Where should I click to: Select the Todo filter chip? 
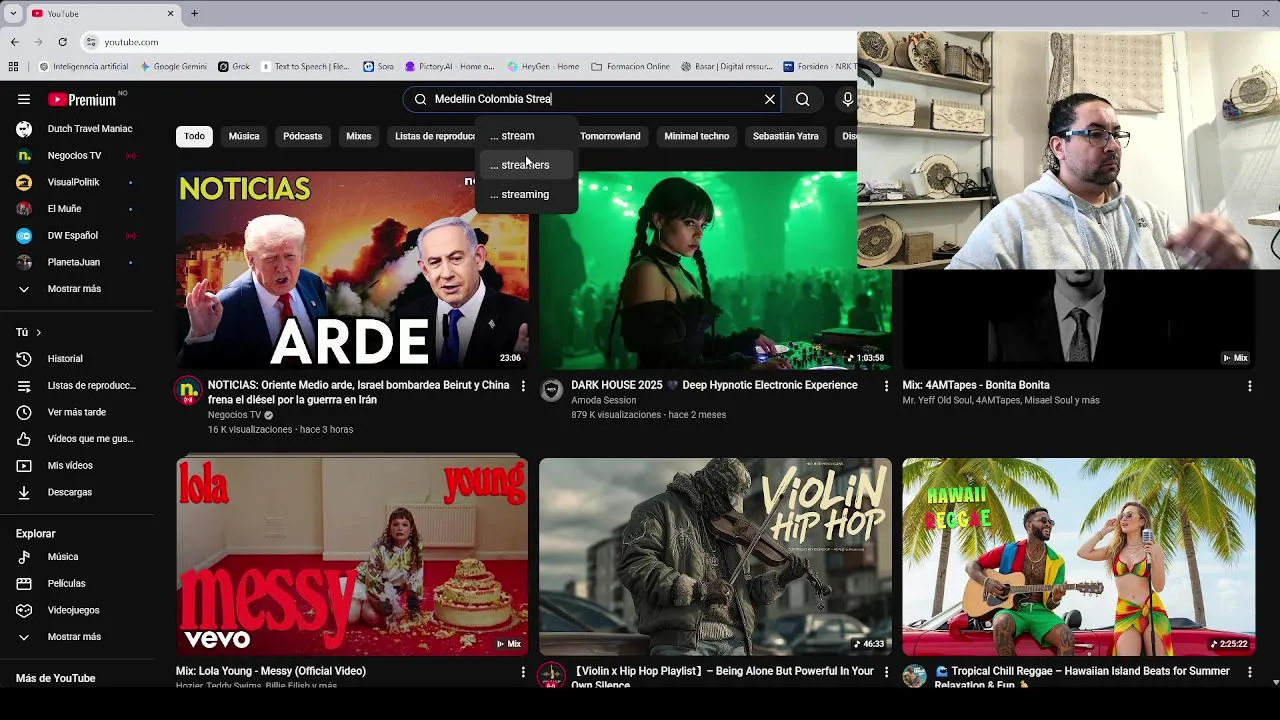[x=194, y=136]
